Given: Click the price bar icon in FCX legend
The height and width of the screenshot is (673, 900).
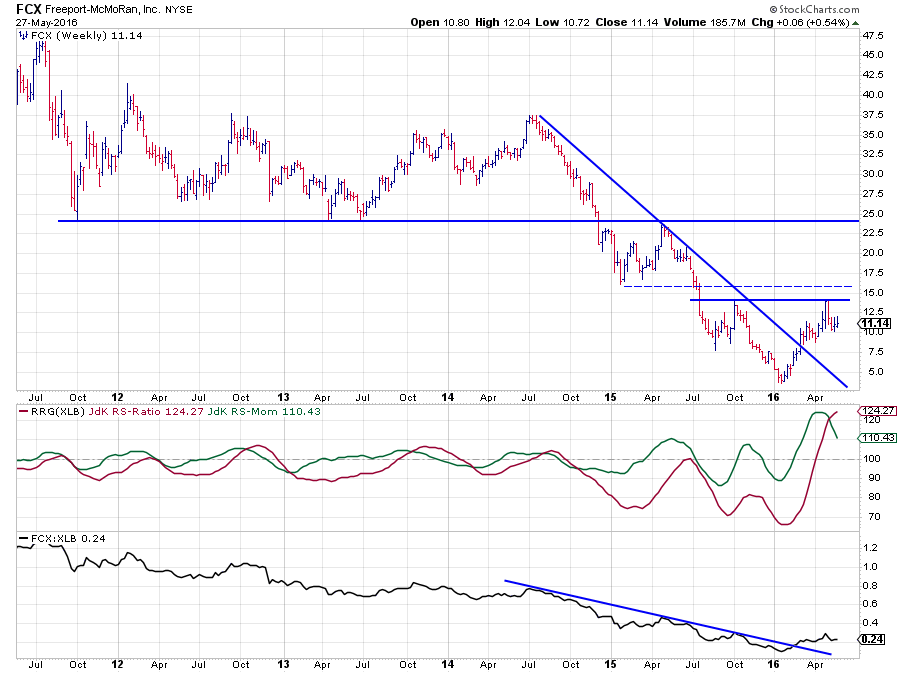Looking at the screenshot, I should click(x=23, y=36).
